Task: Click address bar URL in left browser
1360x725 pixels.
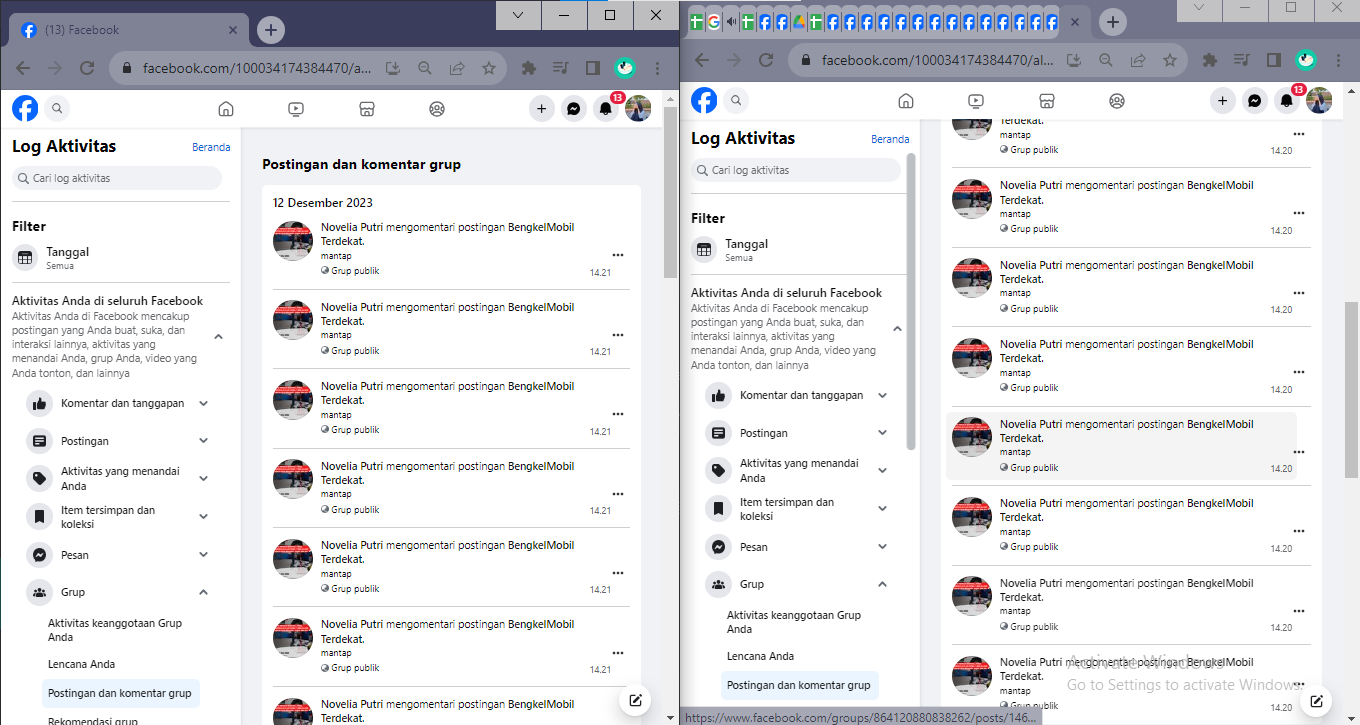Action: point(257,68)
